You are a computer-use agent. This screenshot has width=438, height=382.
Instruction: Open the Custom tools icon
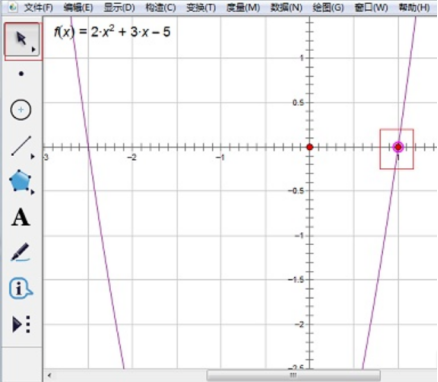tap(21, 324)
